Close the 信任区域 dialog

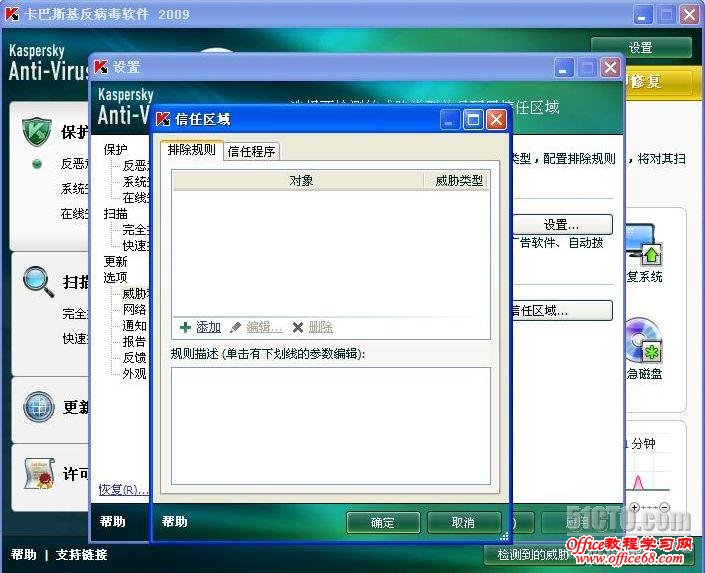(496, 120)
